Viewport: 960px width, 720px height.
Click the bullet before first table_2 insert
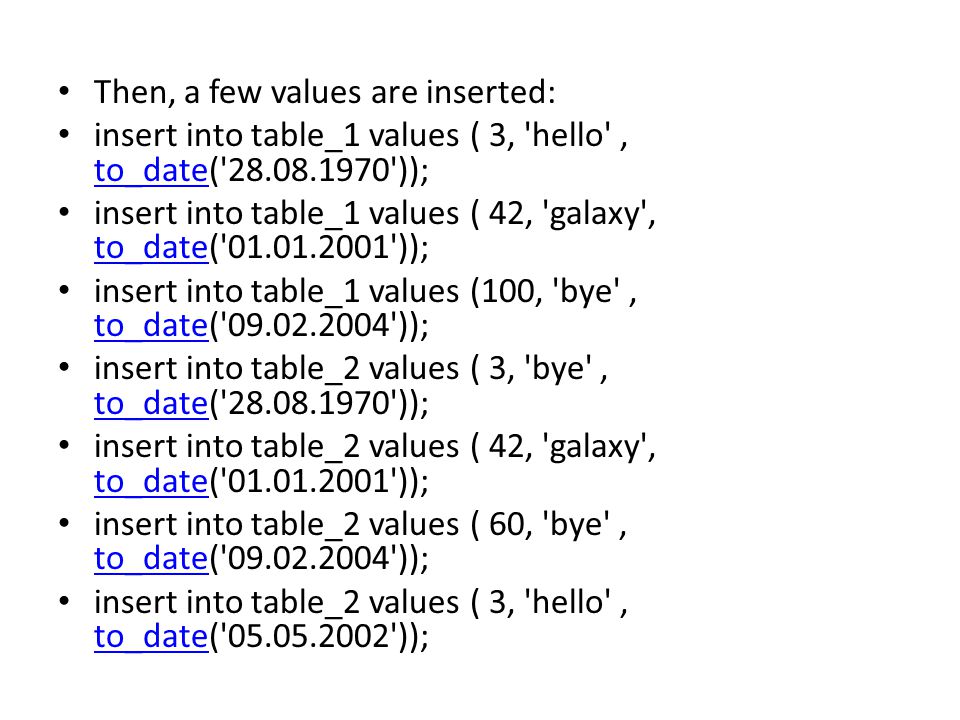pos(64,367)
